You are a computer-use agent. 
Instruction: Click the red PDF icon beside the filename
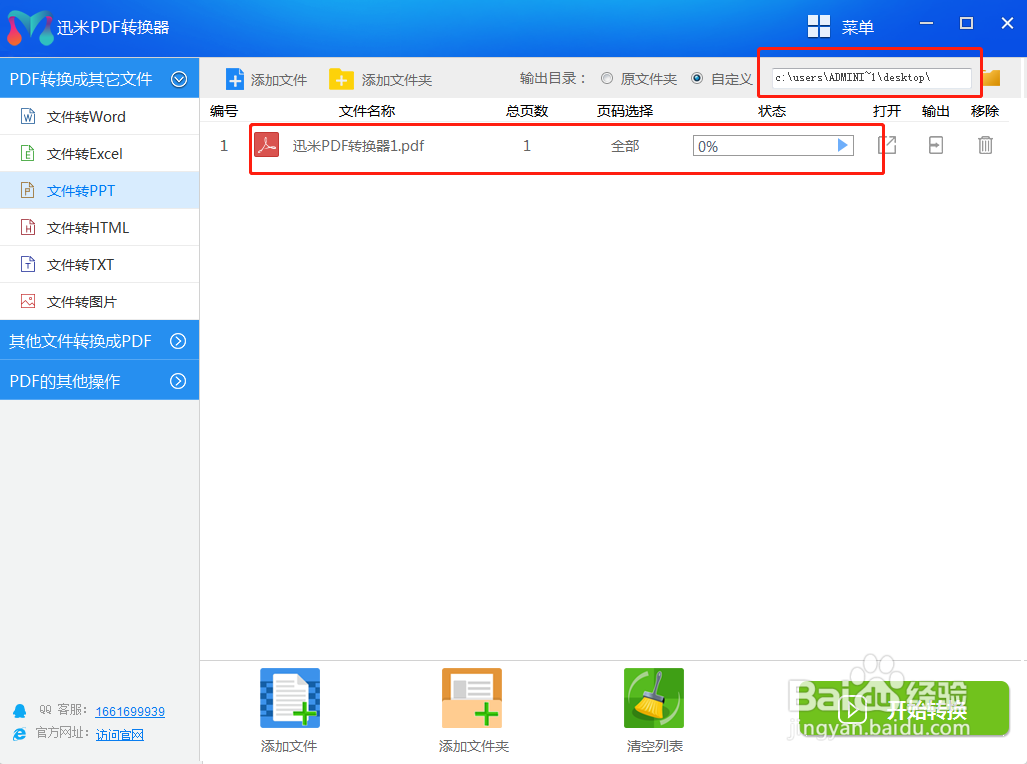click(266, 145)
